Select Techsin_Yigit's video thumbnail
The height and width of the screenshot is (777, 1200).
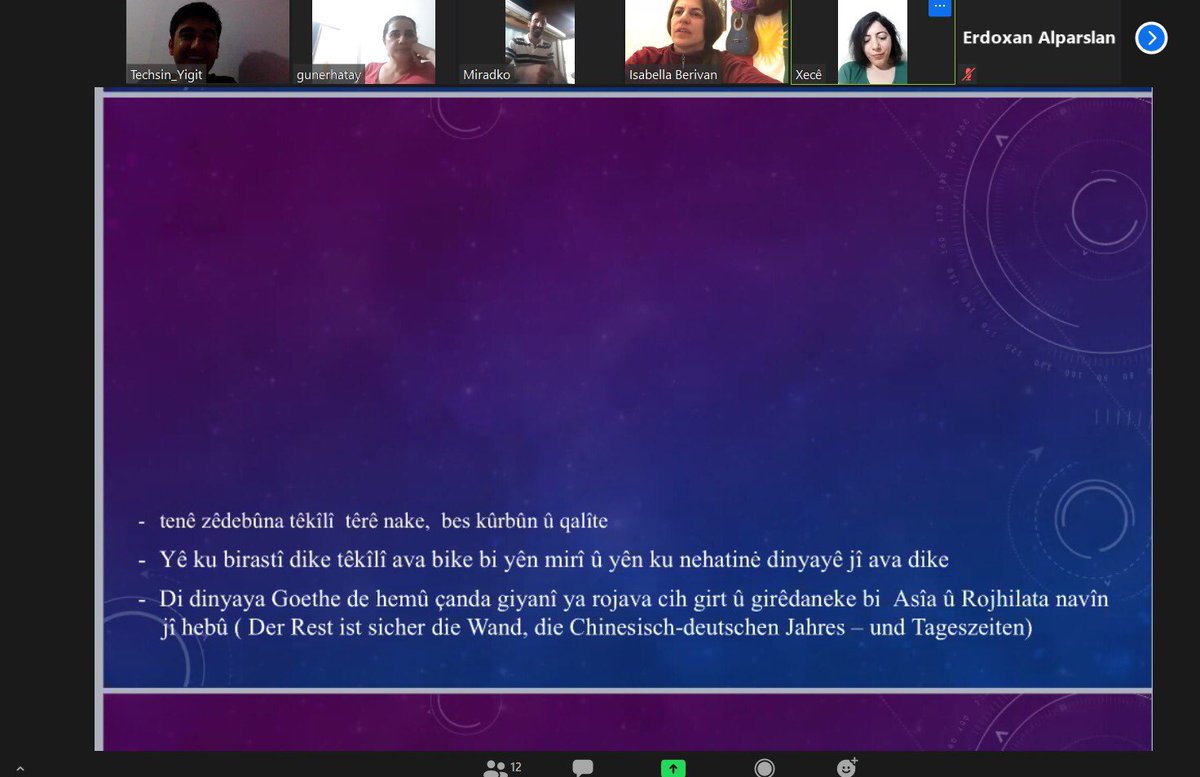click(207, 41)
